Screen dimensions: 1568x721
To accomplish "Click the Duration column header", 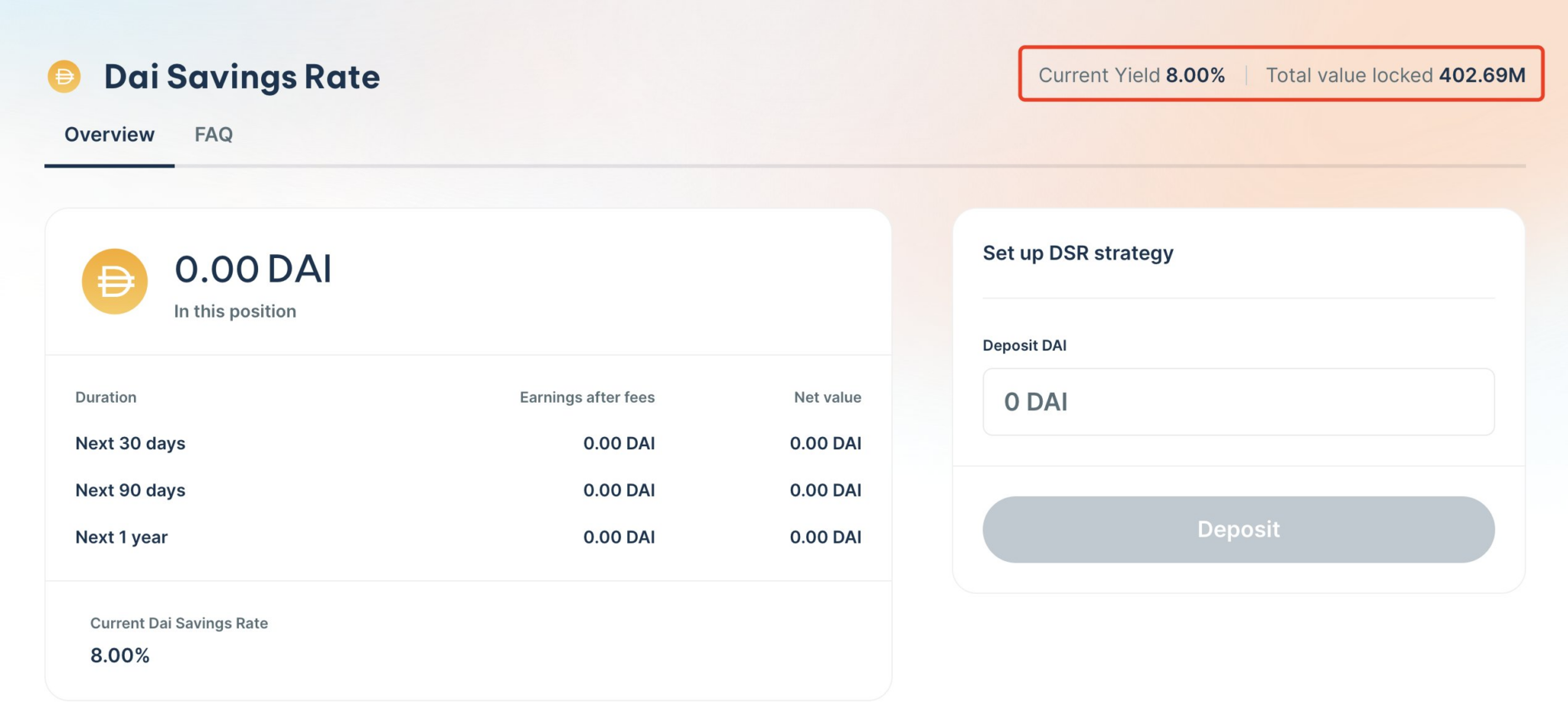I will (106, 397).
